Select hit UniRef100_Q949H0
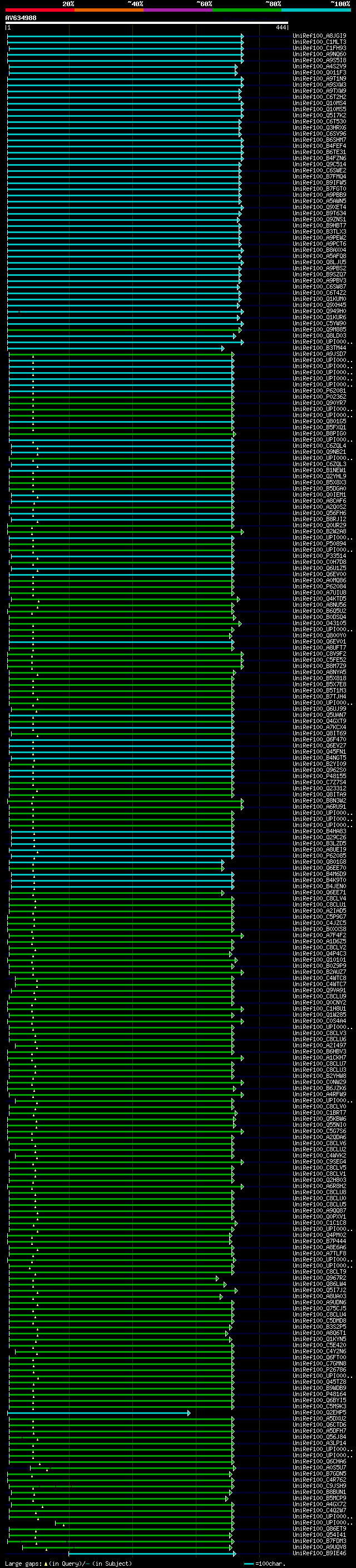Viewport: 356px width, 1568px height. (319, 311)
